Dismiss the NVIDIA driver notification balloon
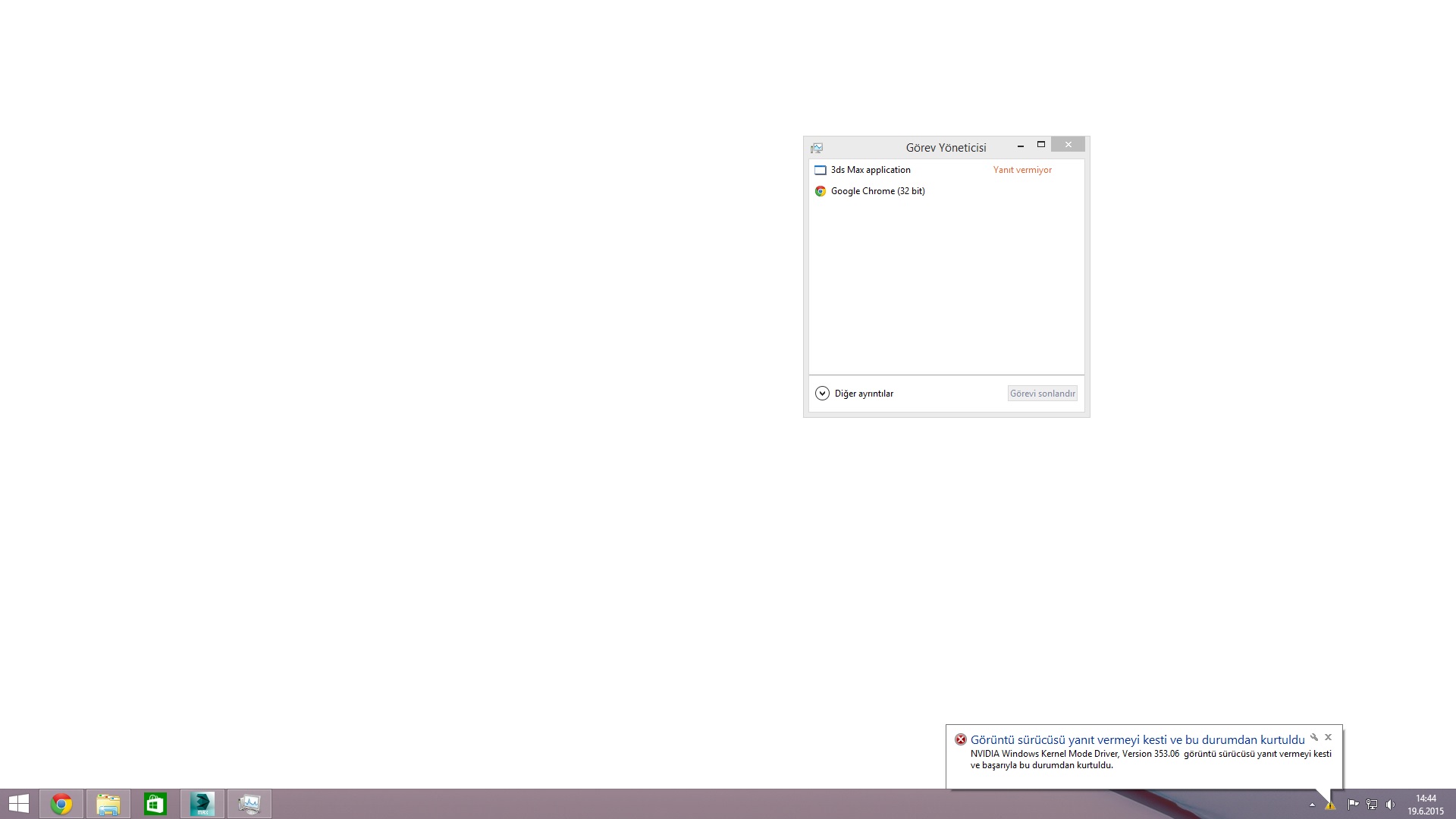1456x819 pixels. pyautogui.click(x=1328, y=737)
